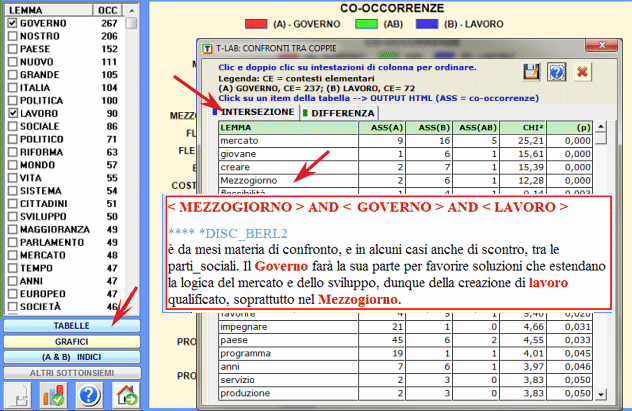
Task: Open the help question mark icon bottom left
Action: (x=88, y=395)
